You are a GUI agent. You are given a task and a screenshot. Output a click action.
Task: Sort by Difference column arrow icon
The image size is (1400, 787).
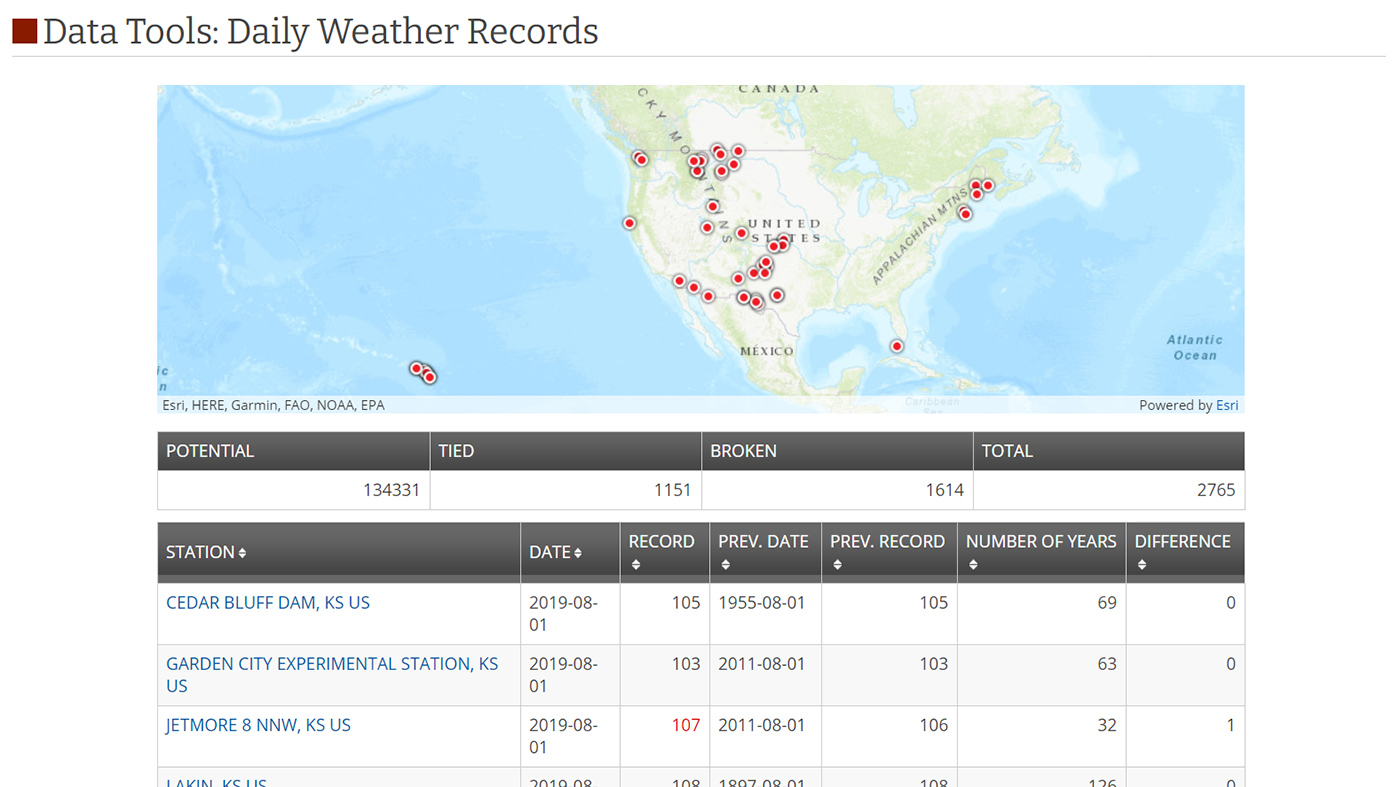[1142, 565]
